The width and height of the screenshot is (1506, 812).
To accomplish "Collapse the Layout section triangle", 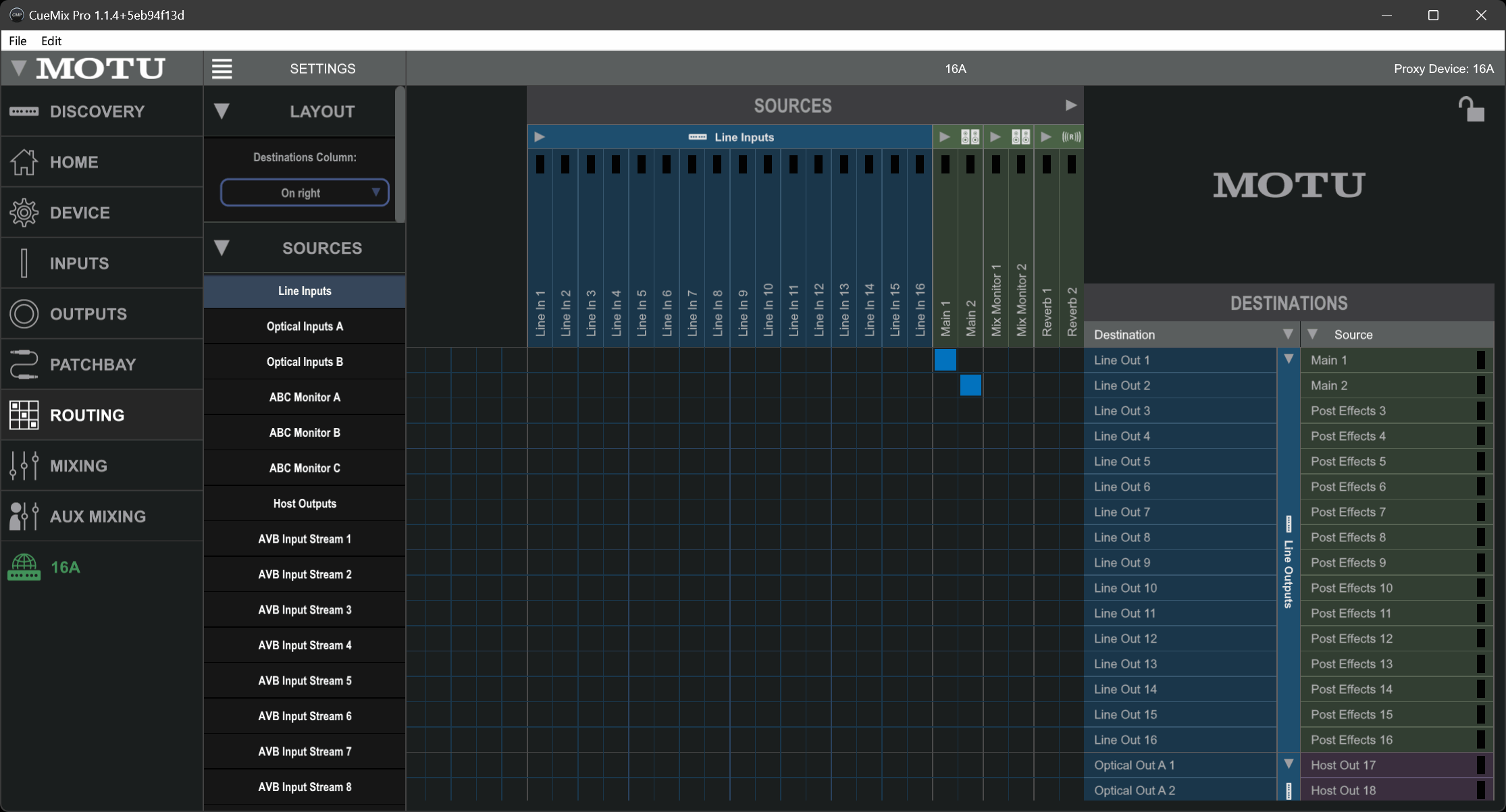I will click(x=222, y=111).
